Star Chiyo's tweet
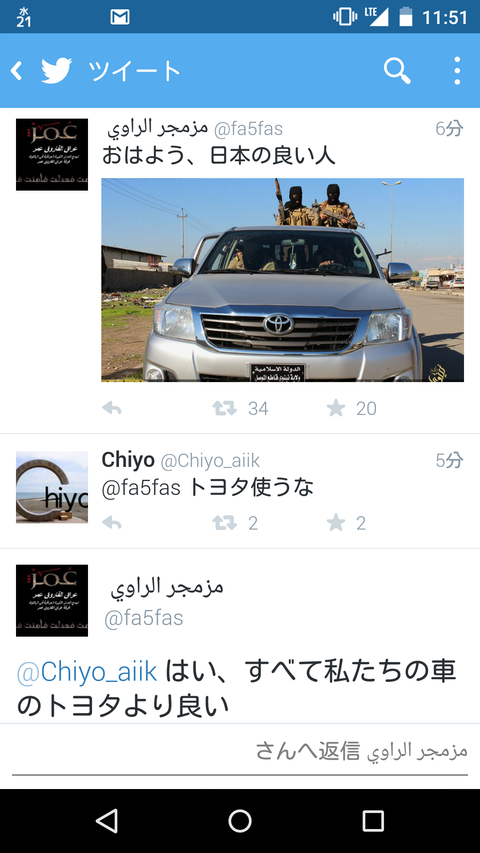The height and width of the screenshot is (853, 480). click(x=336, y=523)
